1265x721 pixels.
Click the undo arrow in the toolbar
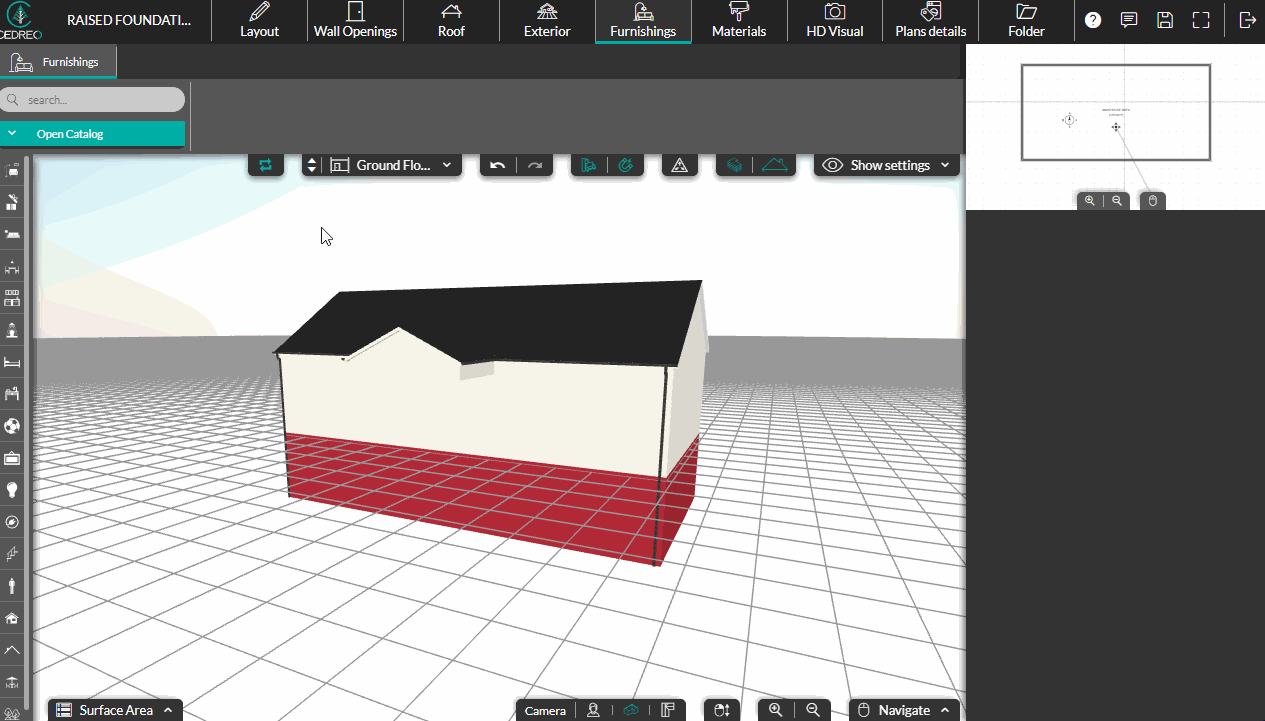tap(497, 165)
